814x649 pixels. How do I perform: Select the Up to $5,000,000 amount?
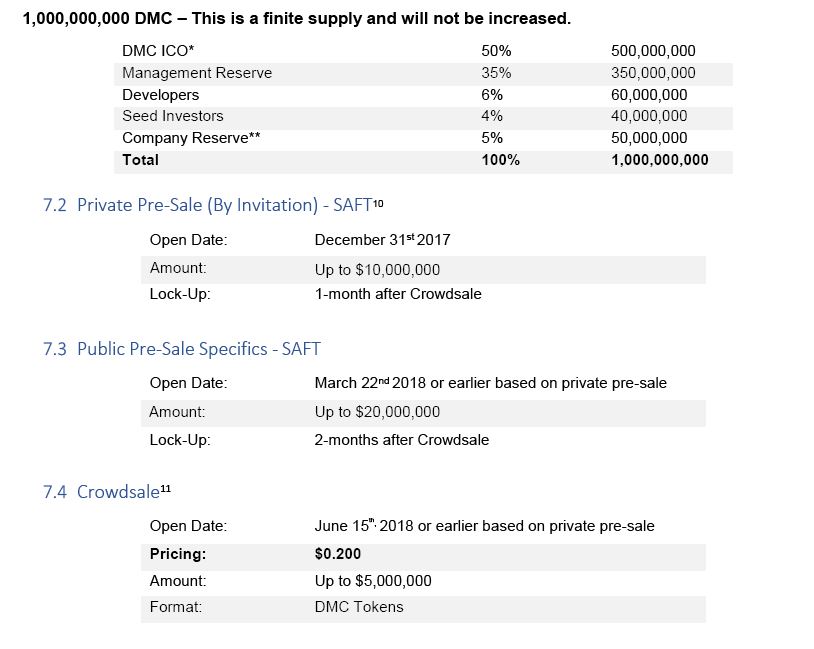(373, 580)
